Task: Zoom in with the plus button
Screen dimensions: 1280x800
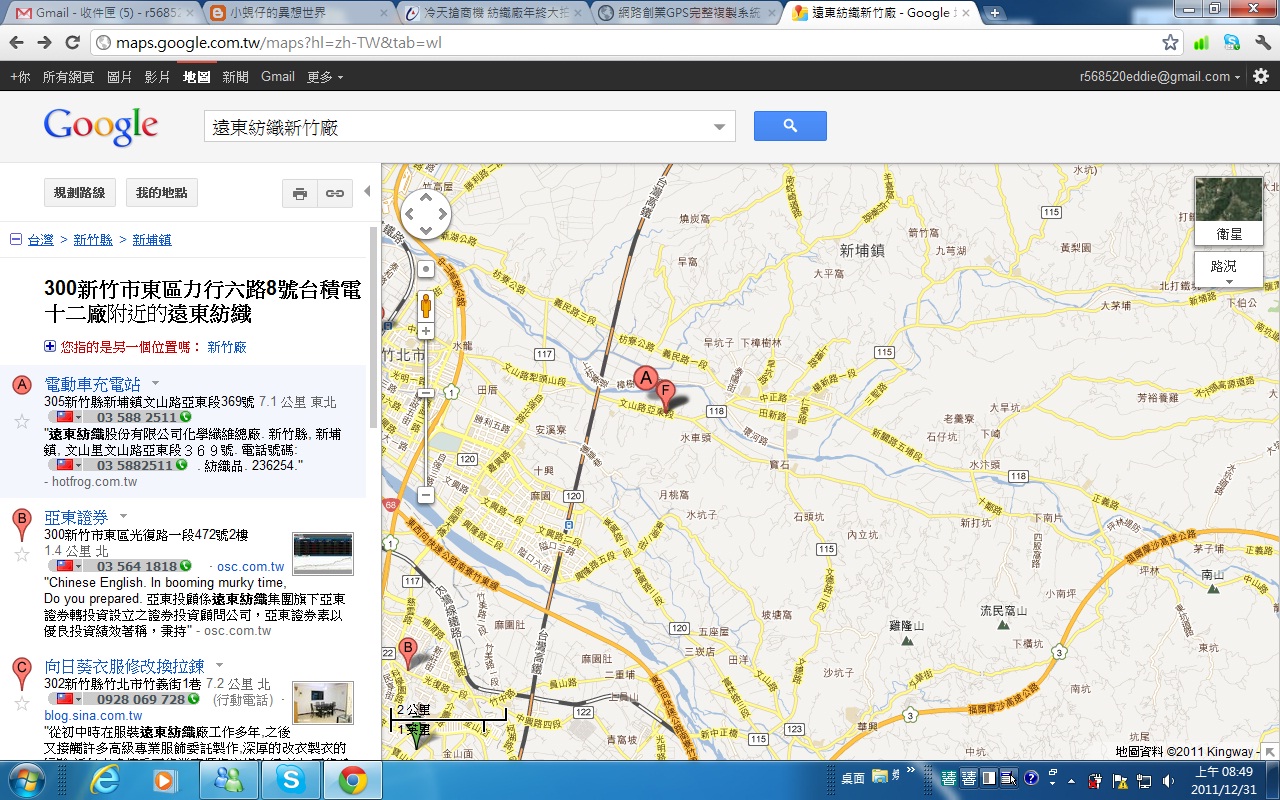Action: 426,331
